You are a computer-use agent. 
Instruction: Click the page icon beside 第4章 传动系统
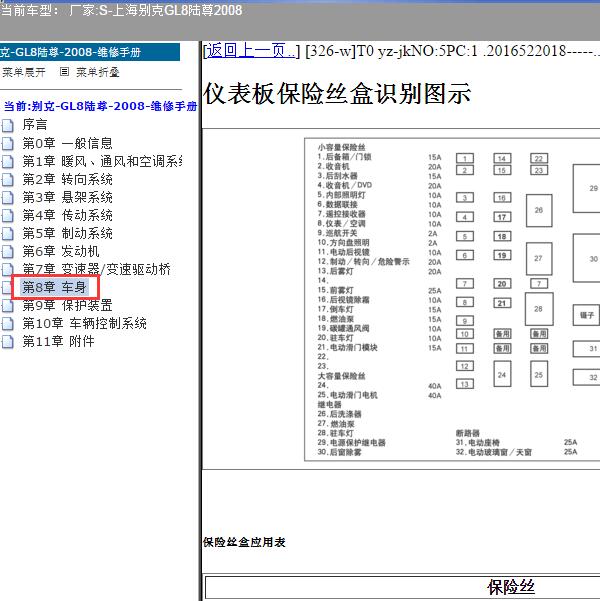pos(7,215)
